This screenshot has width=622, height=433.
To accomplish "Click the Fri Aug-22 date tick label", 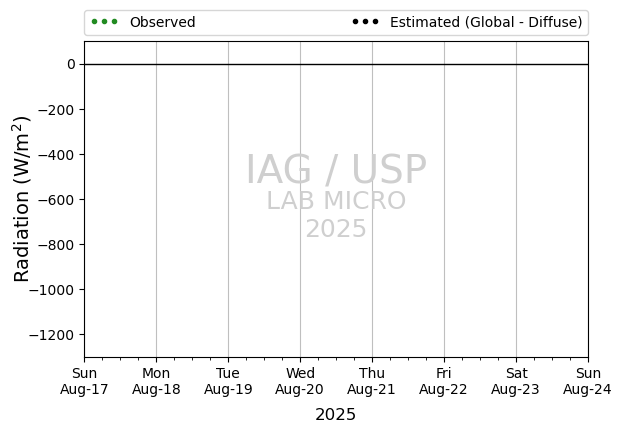I will pos(443,381).
